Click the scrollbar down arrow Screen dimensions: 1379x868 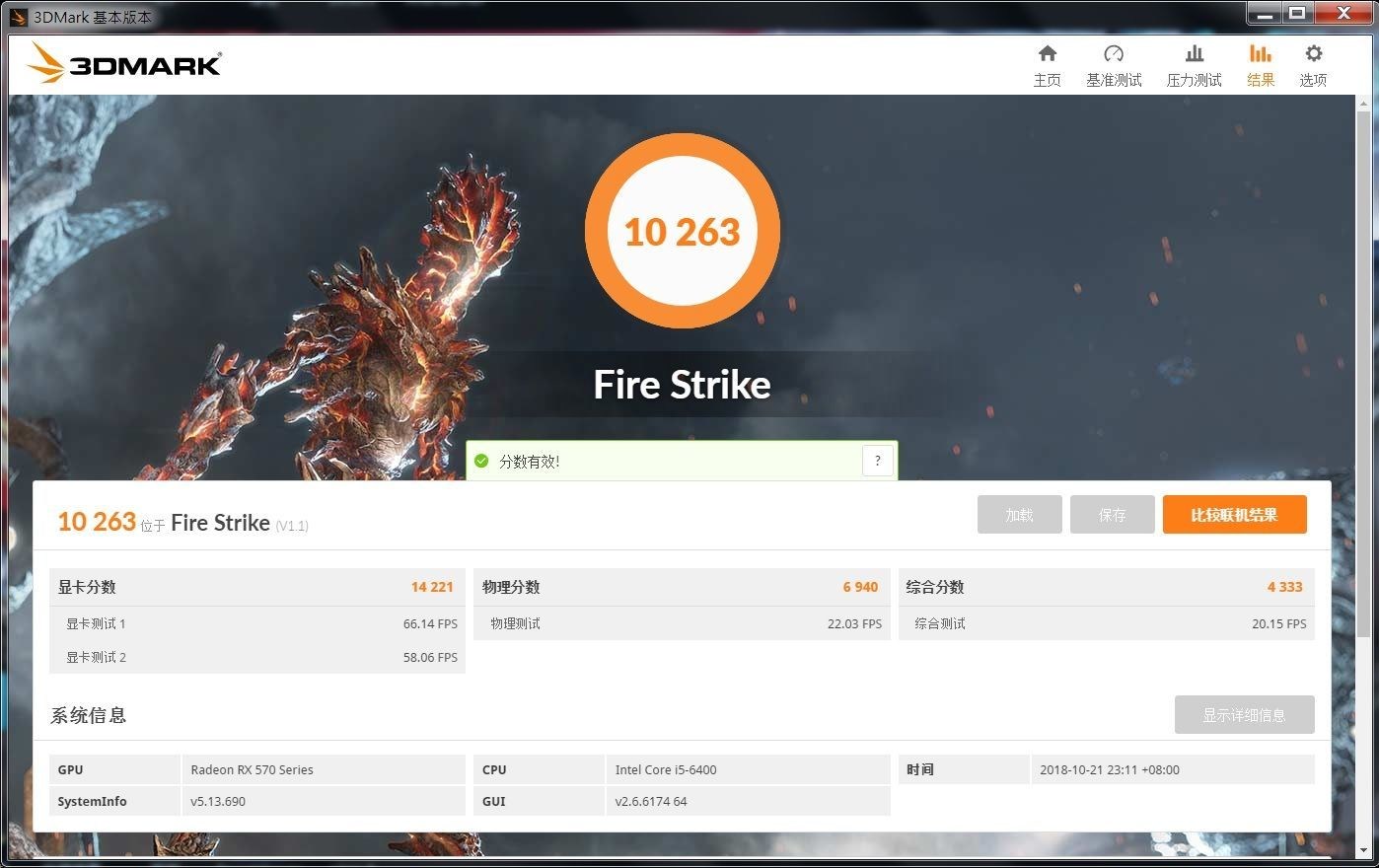click(1363, 849)
